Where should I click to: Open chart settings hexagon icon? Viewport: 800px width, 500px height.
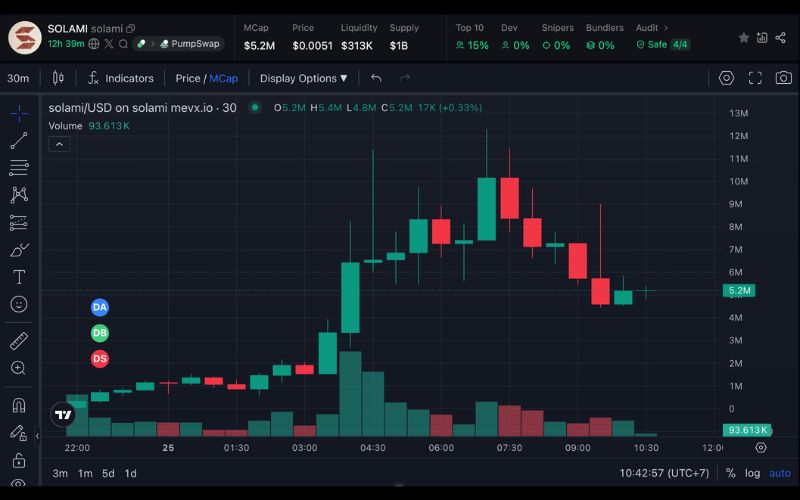(x=727, y=78)
